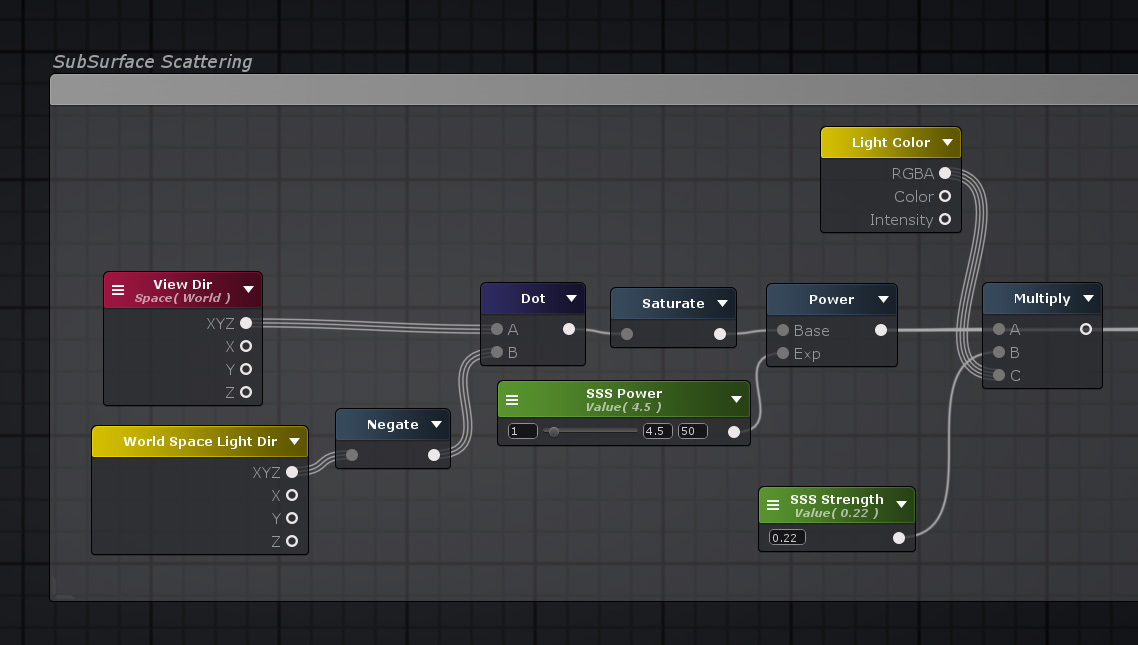
Task: Select the Multiply node title
Action: [x=1042, y=298]
